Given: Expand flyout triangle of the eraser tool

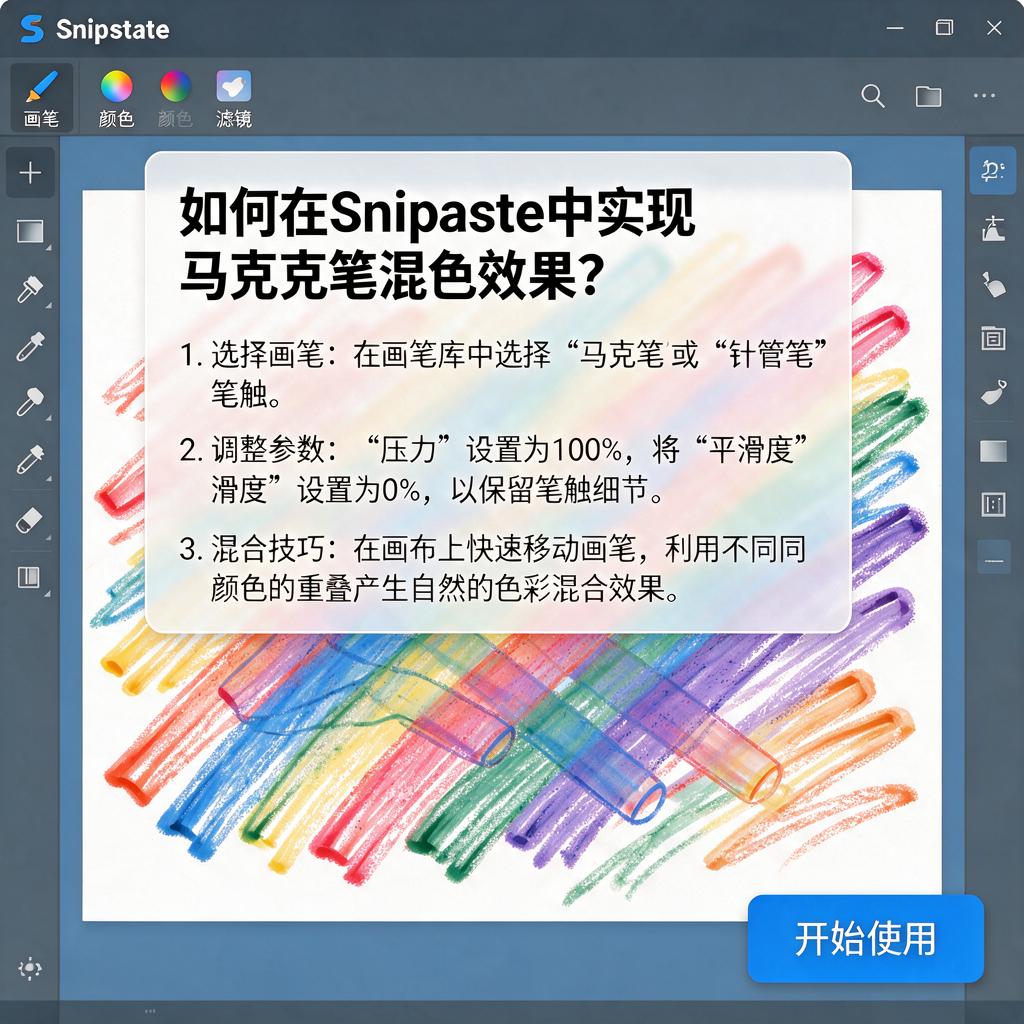Looking at the screenshot, I should (48, 537).
